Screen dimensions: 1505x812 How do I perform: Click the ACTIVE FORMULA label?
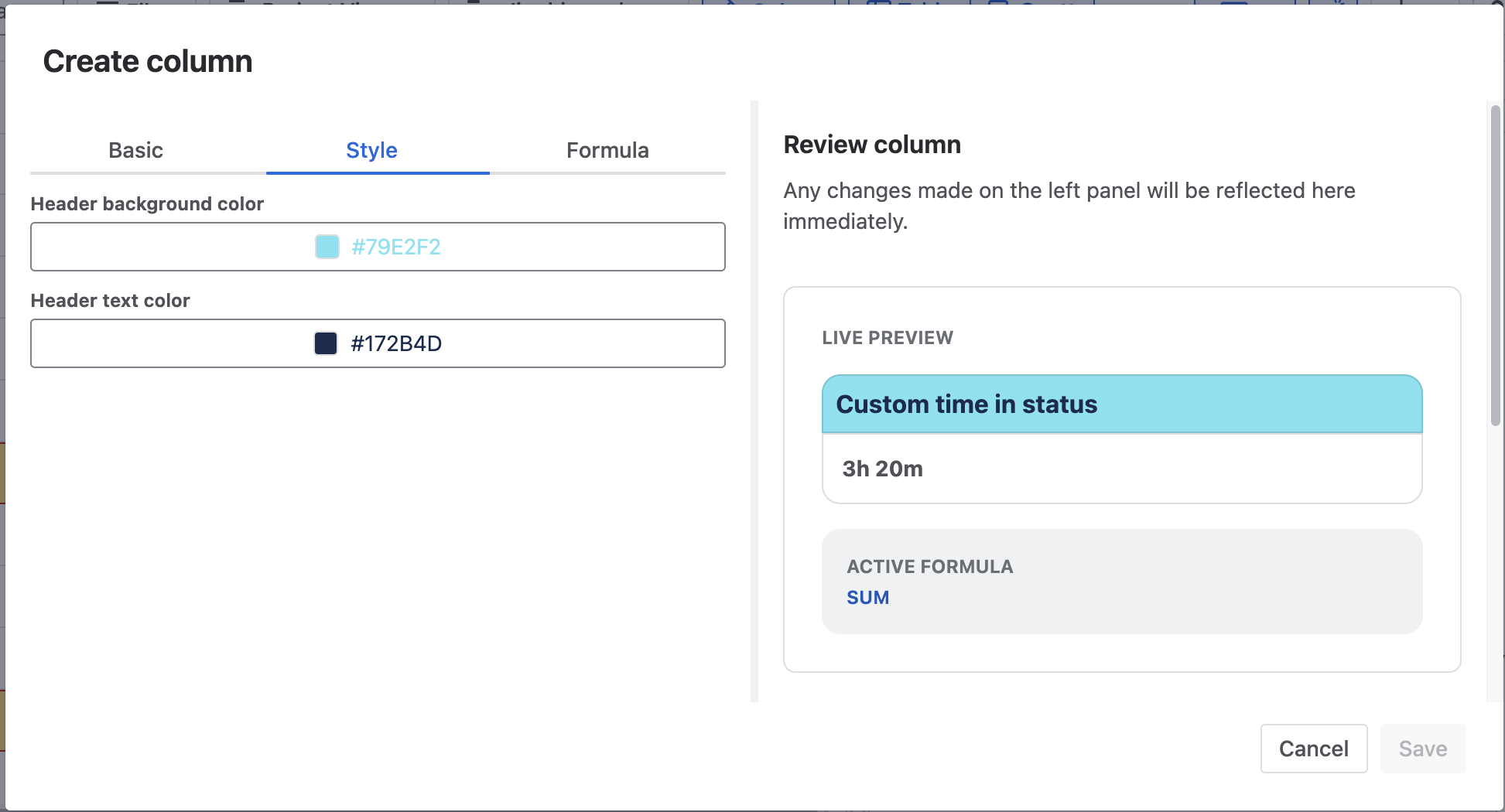coord(929,567)
